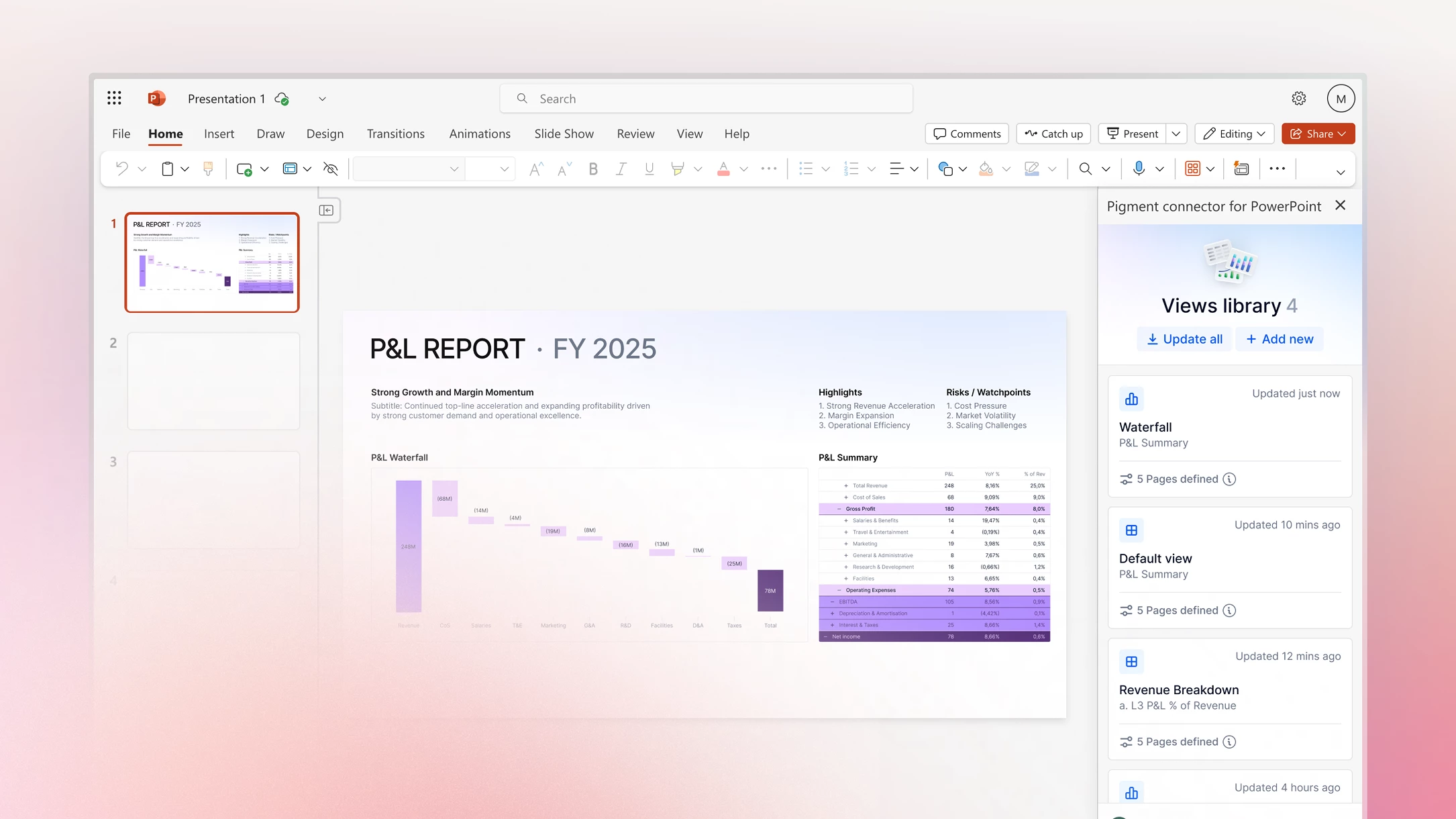
Task: Collapse the slide thumbnail pane
Action: [327, 210]
